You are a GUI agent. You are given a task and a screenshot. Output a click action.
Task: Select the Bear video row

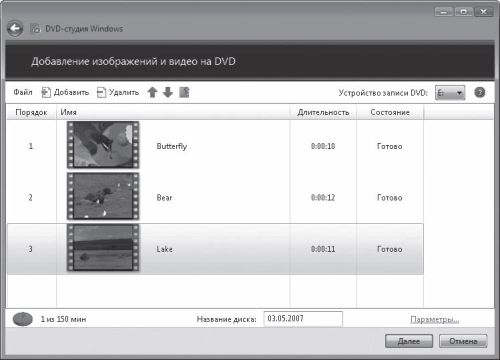tap(215, 197)
